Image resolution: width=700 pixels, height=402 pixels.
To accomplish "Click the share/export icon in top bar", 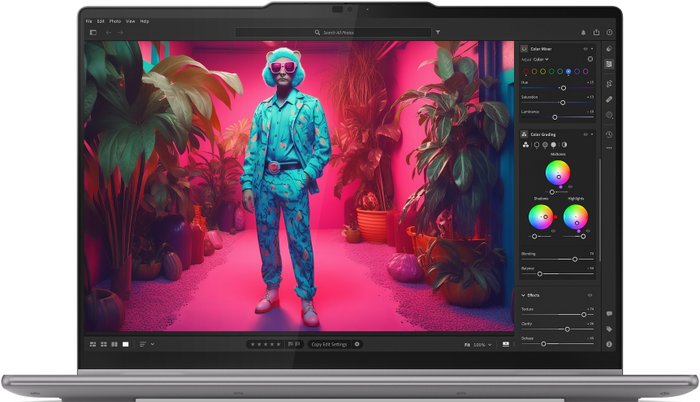I will [597, 32].
